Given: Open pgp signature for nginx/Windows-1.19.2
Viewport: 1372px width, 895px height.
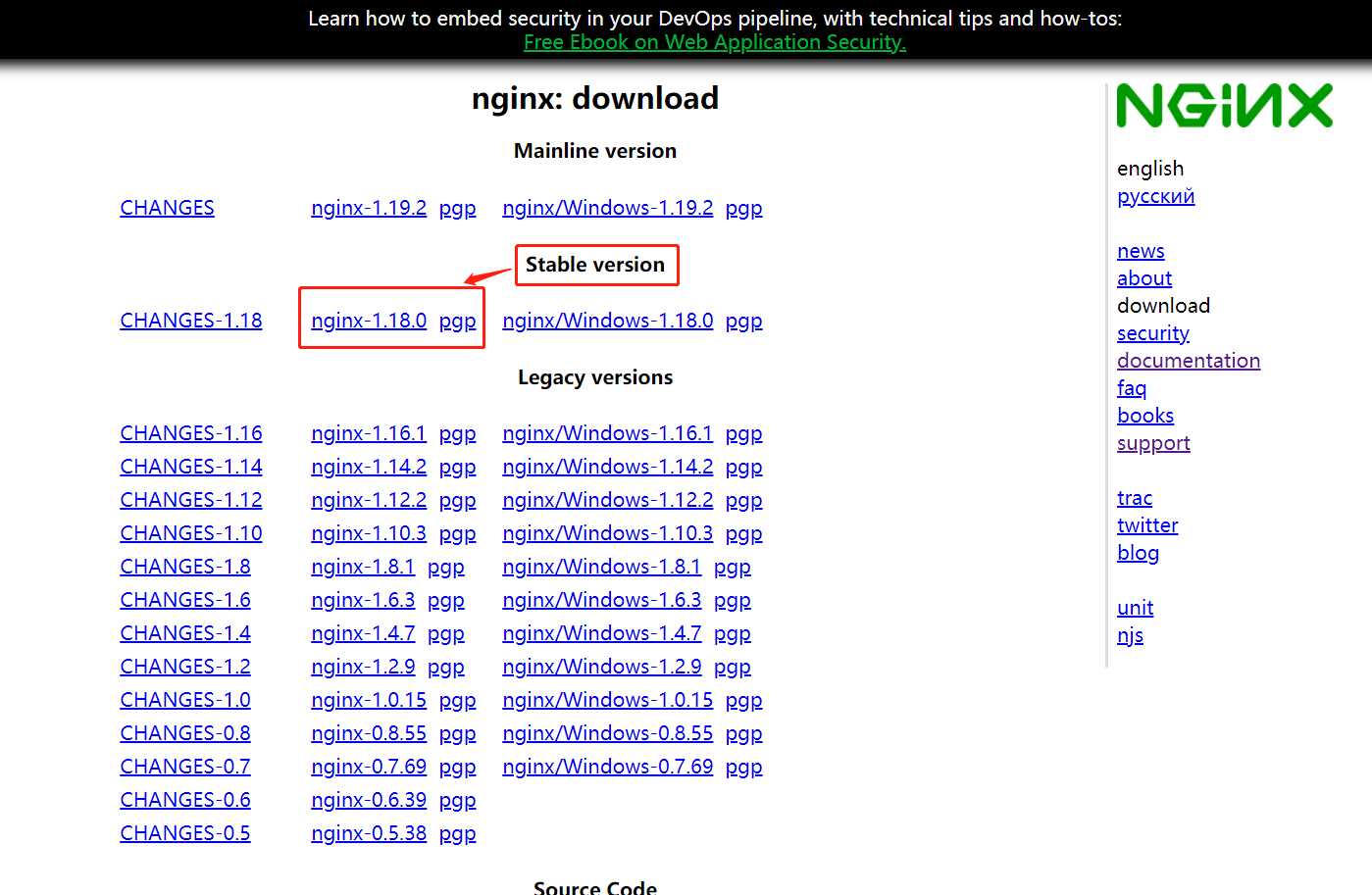Looking at the screenshot, I should pos(744,208).
